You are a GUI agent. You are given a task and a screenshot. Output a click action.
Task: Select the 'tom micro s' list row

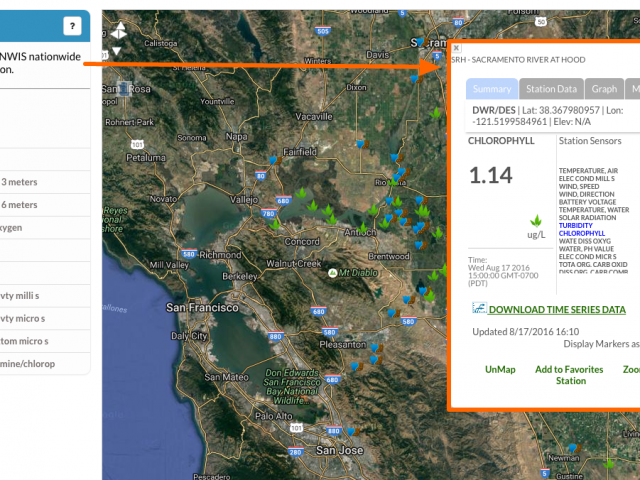pyautogui.click(x=45, y=341)
